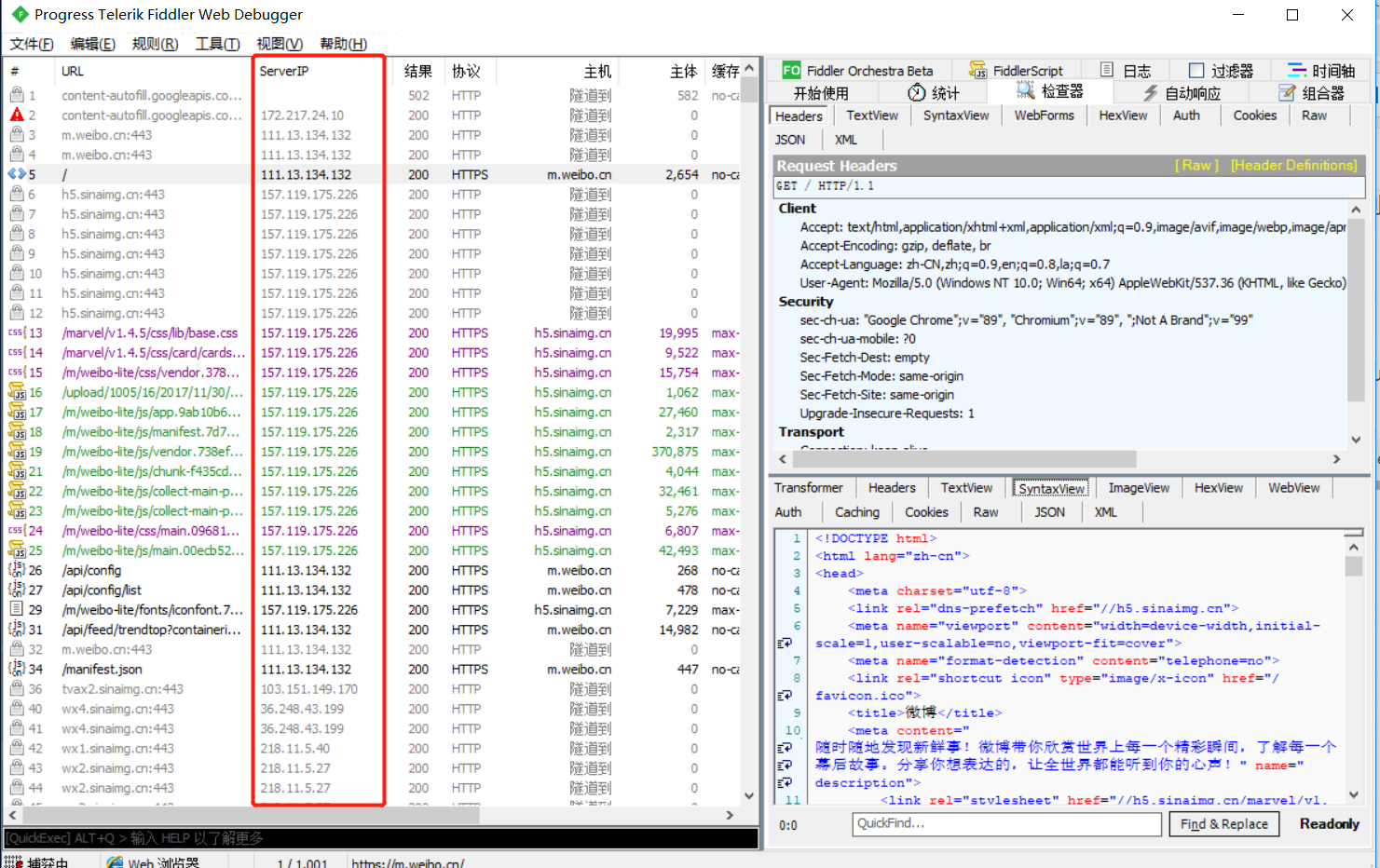The height and width of the screenshot is (868, 1380).
Task: Sort sessions by URL column header
Action: coord(152,71)
